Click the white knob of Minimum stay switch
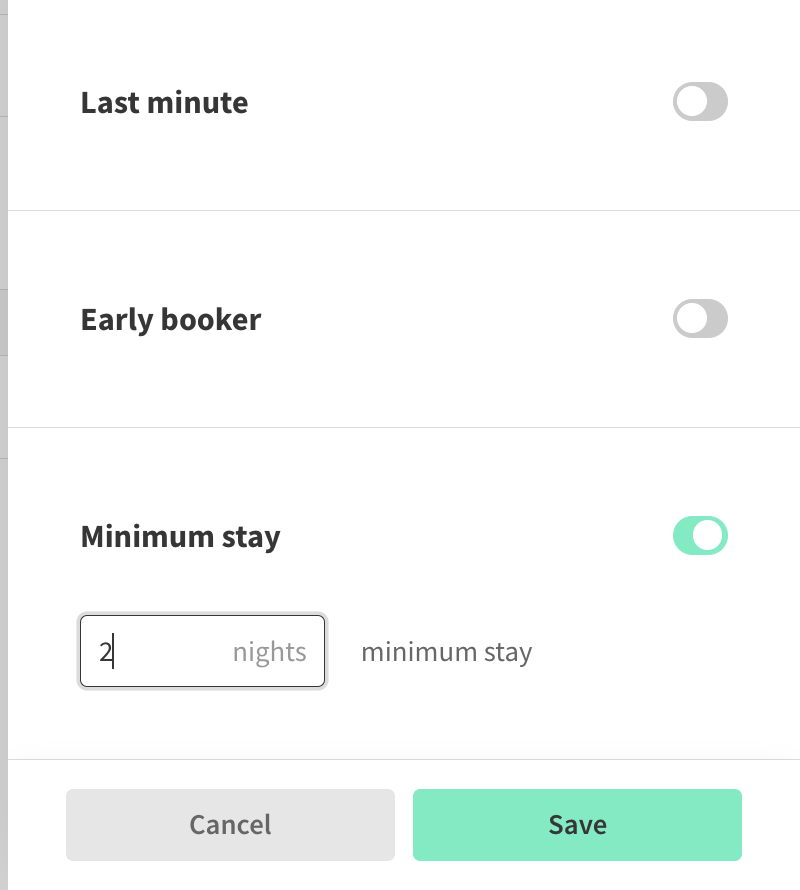 point(709,536)
